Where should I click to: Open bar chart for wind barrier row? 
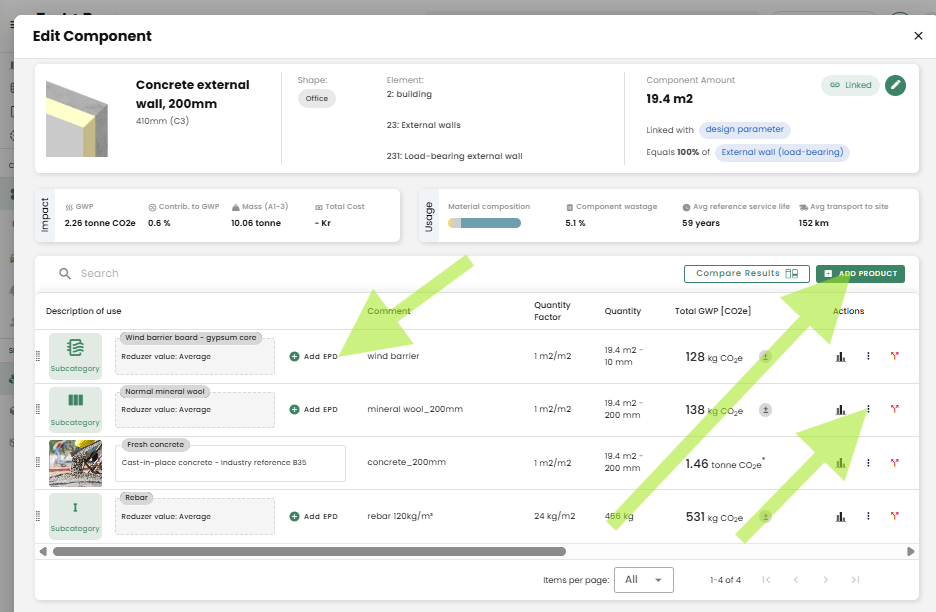click(840, 355)
